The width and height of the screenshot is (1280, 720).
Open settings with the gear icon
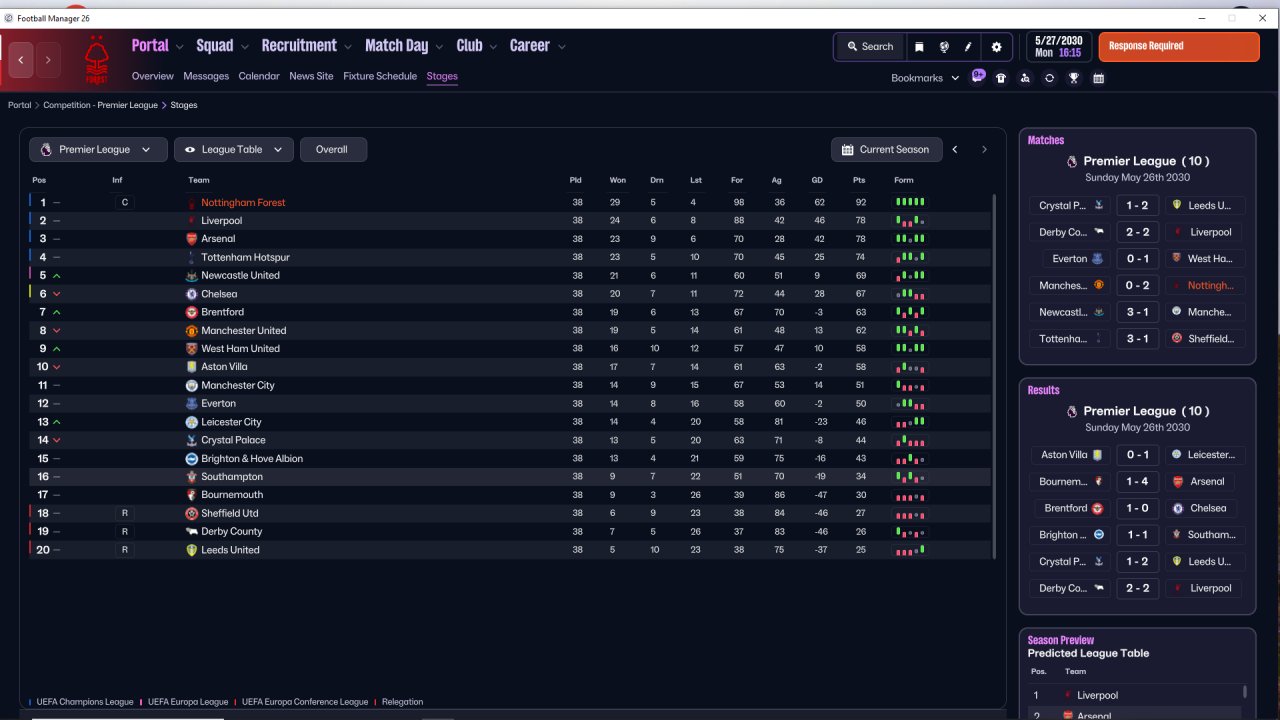click(996, 47)
